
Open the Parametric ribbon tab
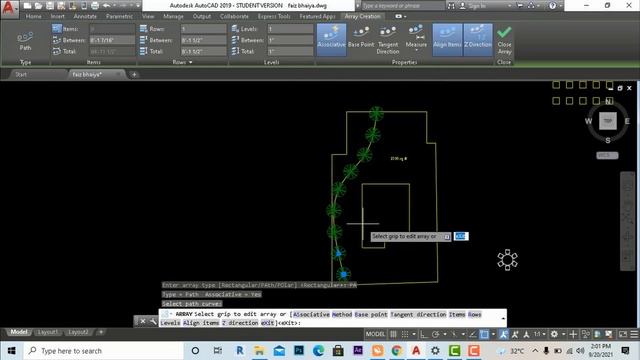119,16
